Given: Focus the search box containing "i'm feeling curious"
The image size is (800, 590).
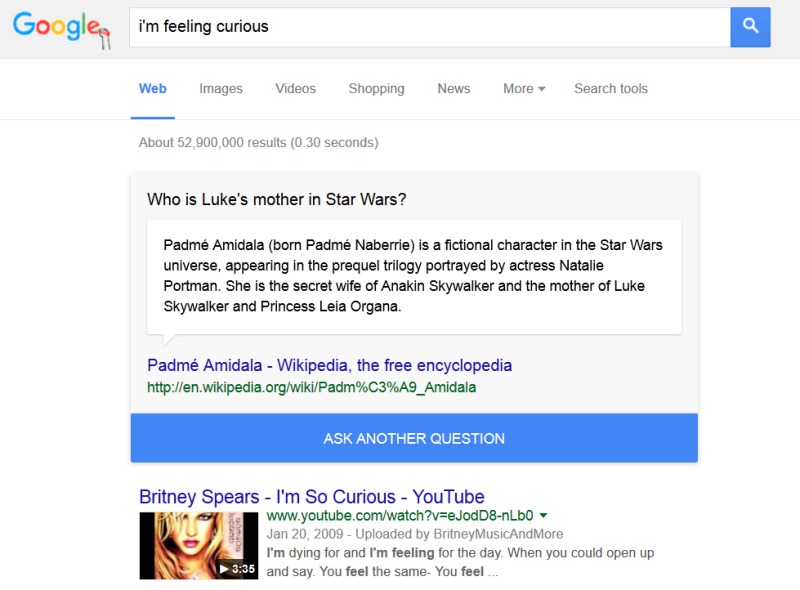Looking at the screenshot, I should pos(430,27).
